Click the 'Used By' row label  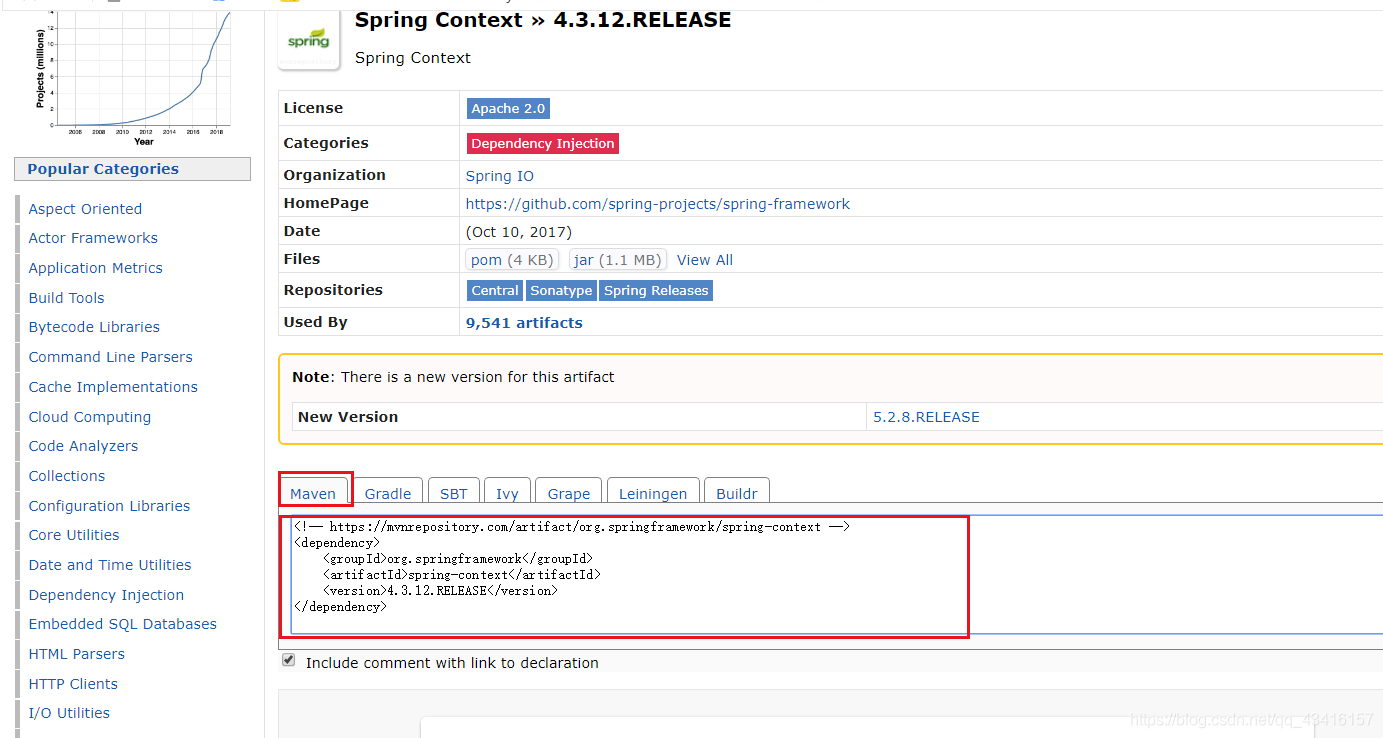click(316, 322)
